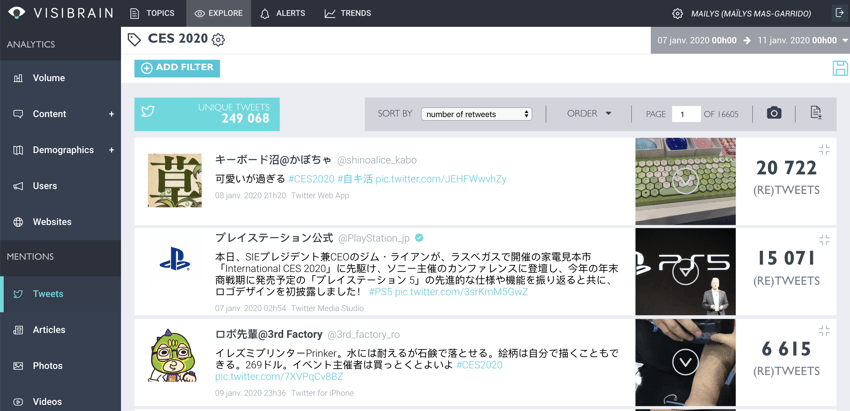Click the verified badge next to PlayStation_jp

[x=419, y=238]
